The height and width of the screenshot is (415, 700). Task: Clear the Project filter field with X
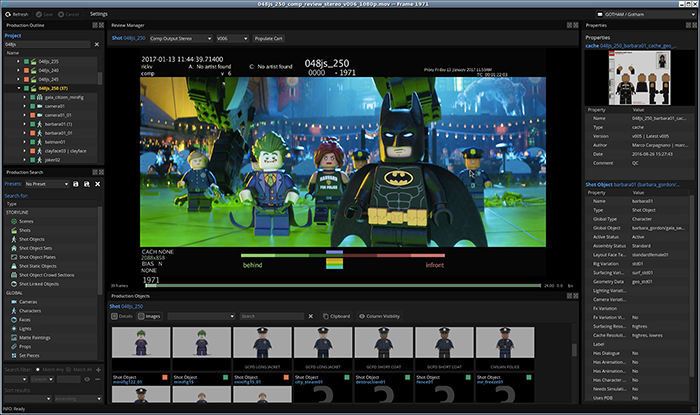tap(97, 45)
